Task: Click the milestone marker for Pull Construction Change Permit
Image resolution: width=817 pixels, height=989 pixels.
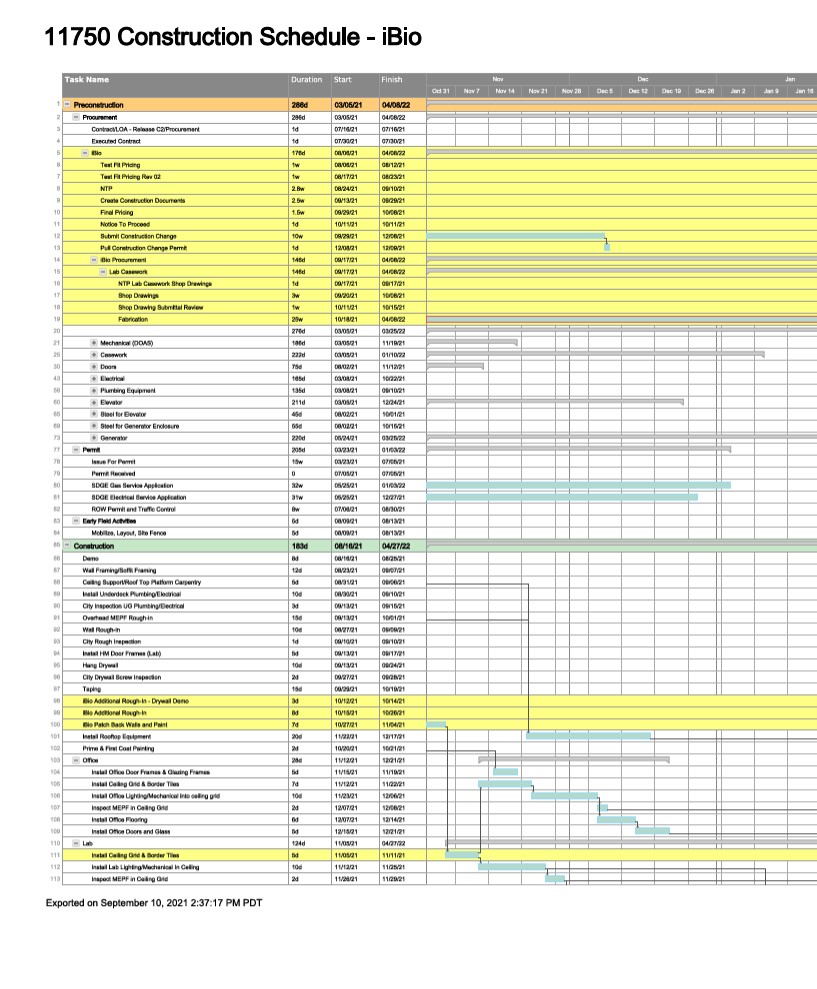Action: pyautogui.click(x=605, y=247)
